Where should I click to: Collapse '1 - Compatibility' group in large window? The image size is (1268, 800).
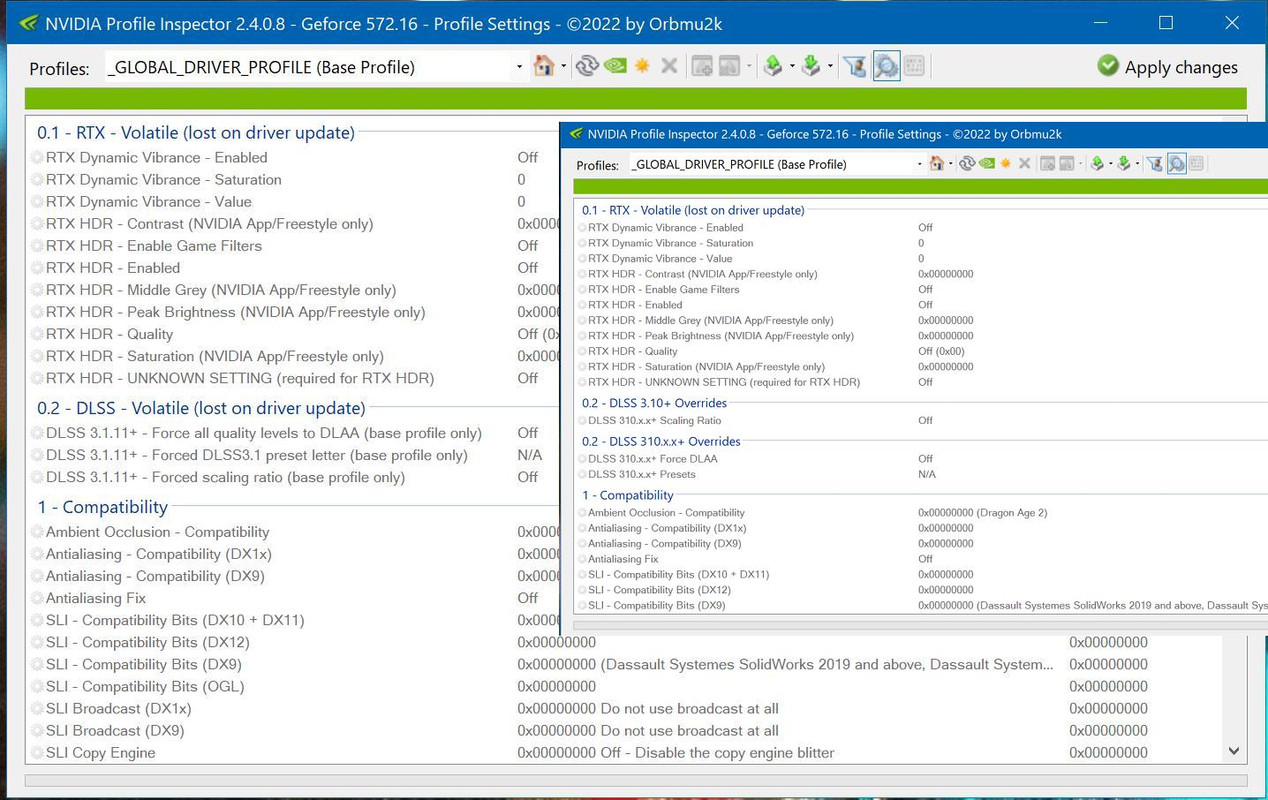(x=102, y=507)
